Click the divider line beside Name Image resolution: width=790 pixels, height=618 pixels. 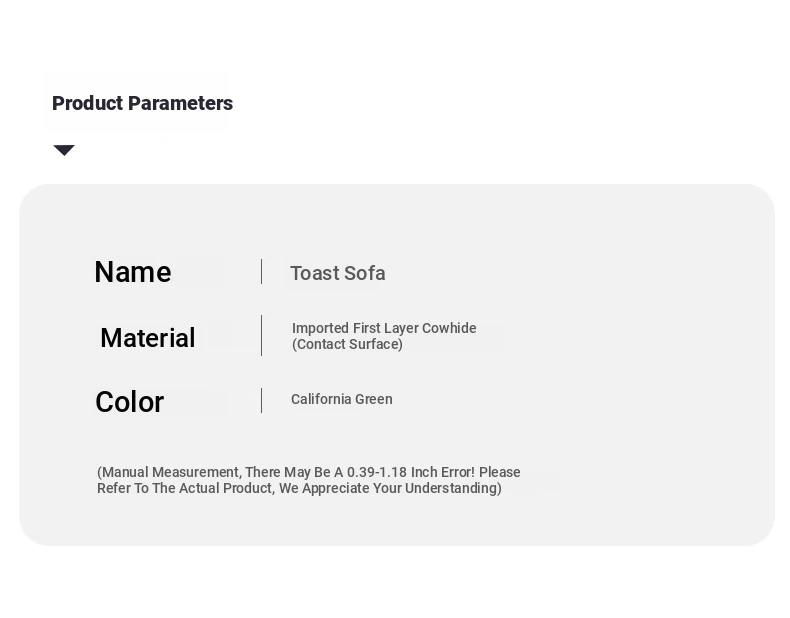pyautogui.click(x=261, y=271)
